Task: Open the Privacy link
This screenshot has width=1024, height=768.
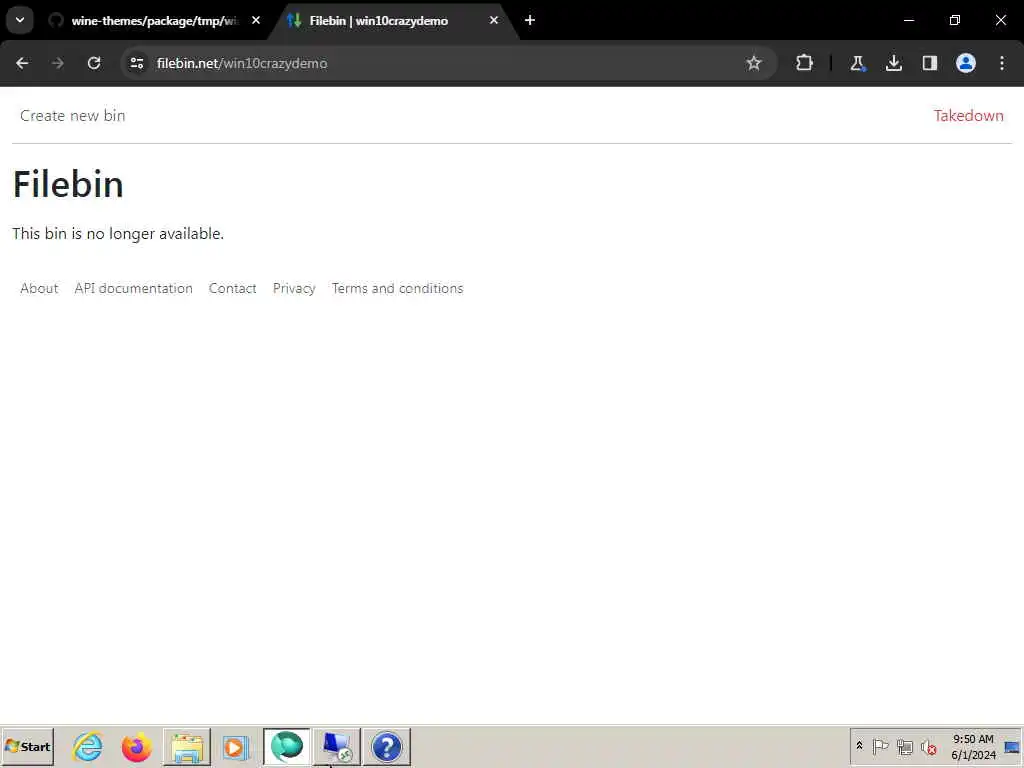Action: tap(294, 288)
